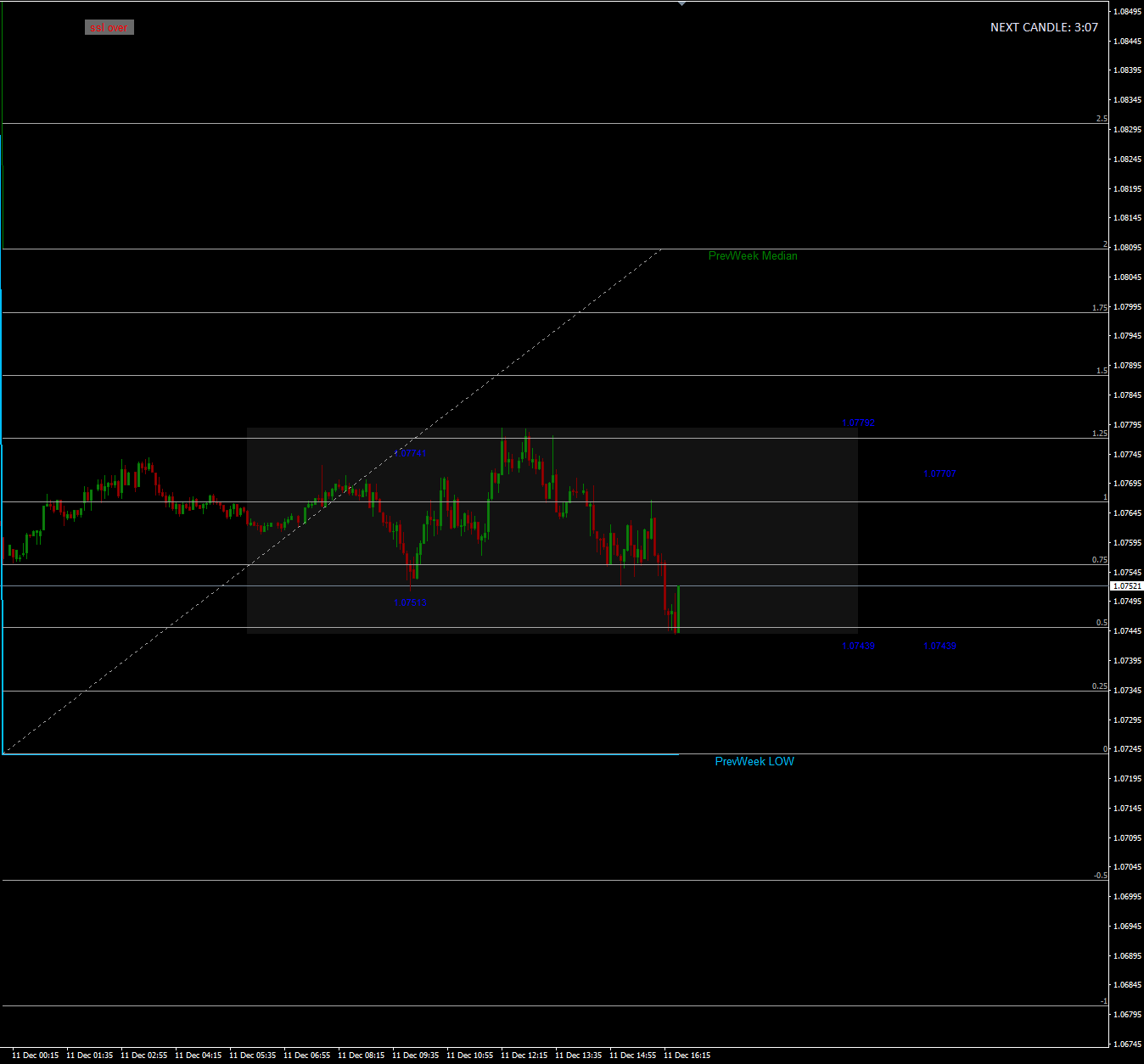Click the 1.07895 price scale value
This screenshot has width=1144, height=1064.
point(1126,366)
